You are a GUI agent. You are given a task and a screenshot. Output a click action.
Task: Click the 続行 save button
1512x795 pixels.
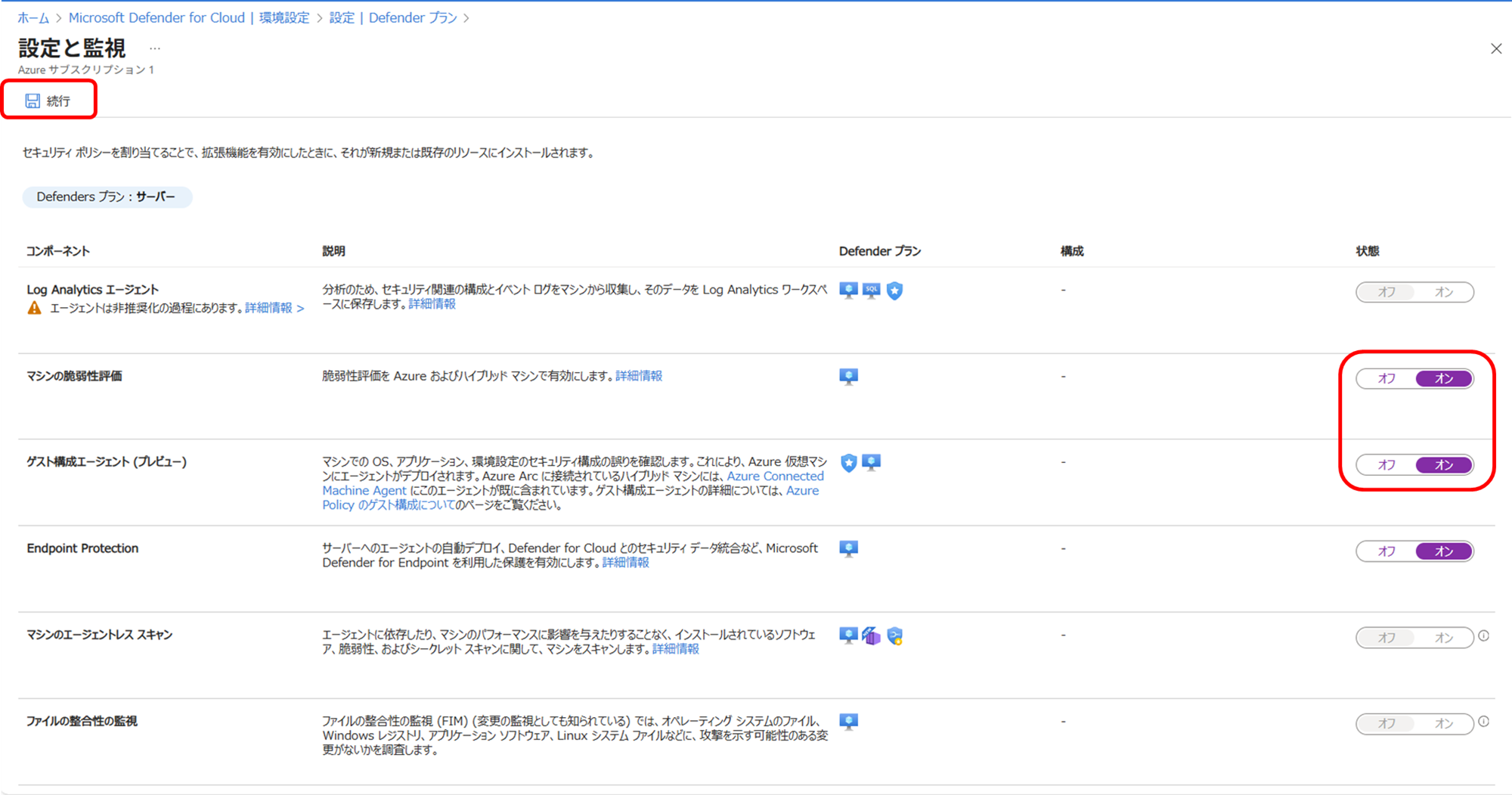pyautogui.click(x=48, y=101)
